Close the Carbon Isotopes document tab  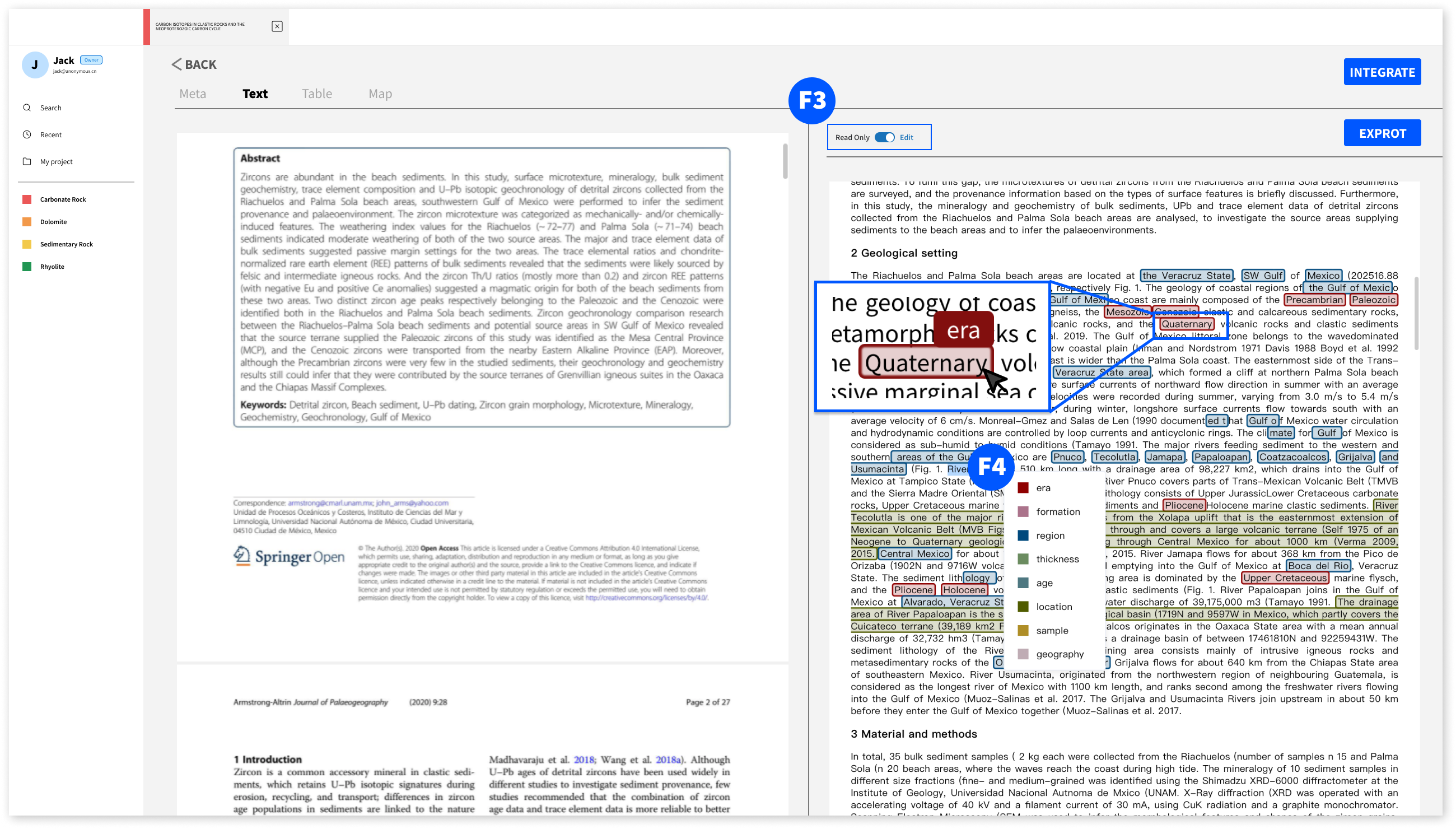click(277, 26)
